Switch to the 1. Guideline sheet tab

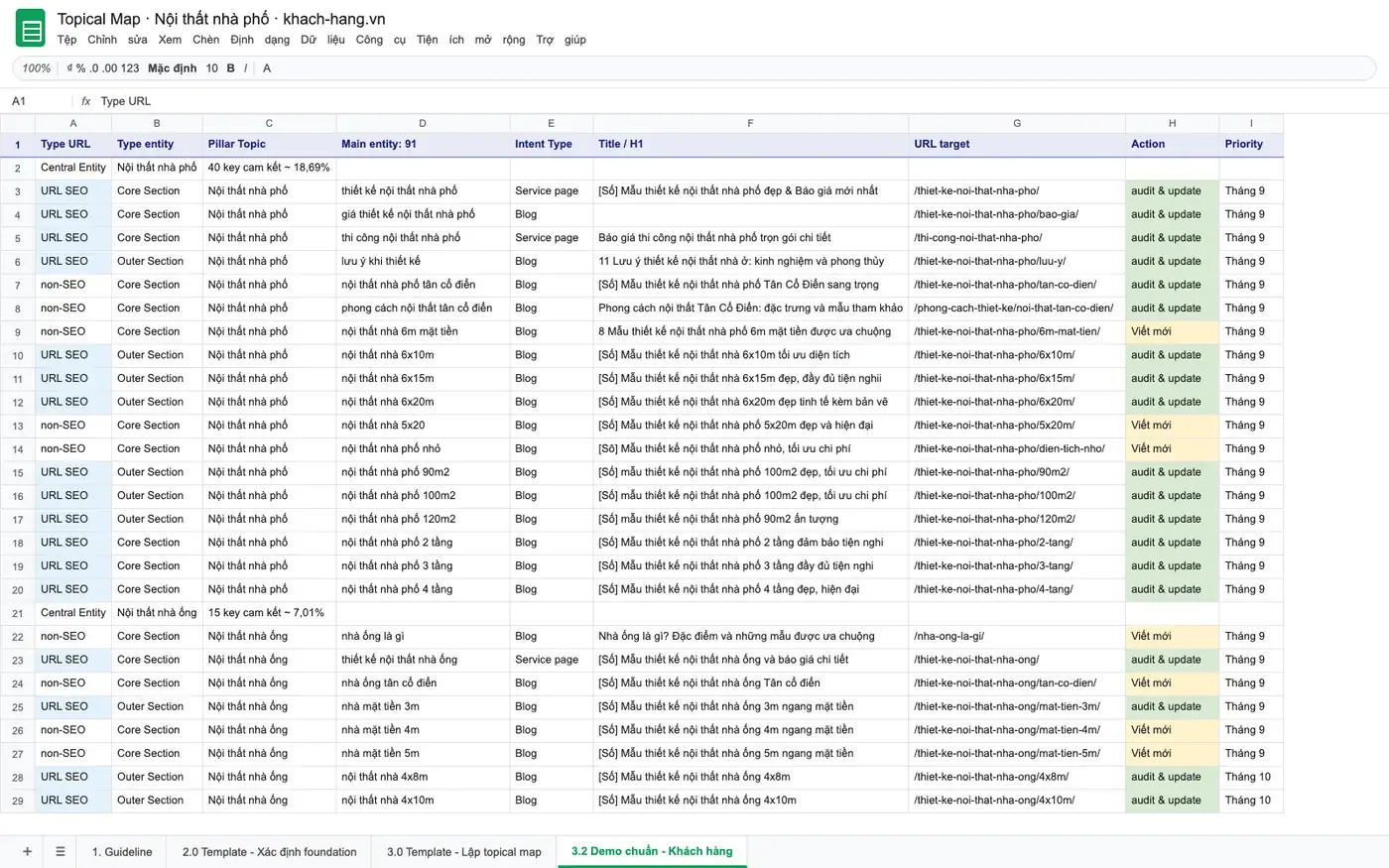pyautogui.click(x=122, y=852)
